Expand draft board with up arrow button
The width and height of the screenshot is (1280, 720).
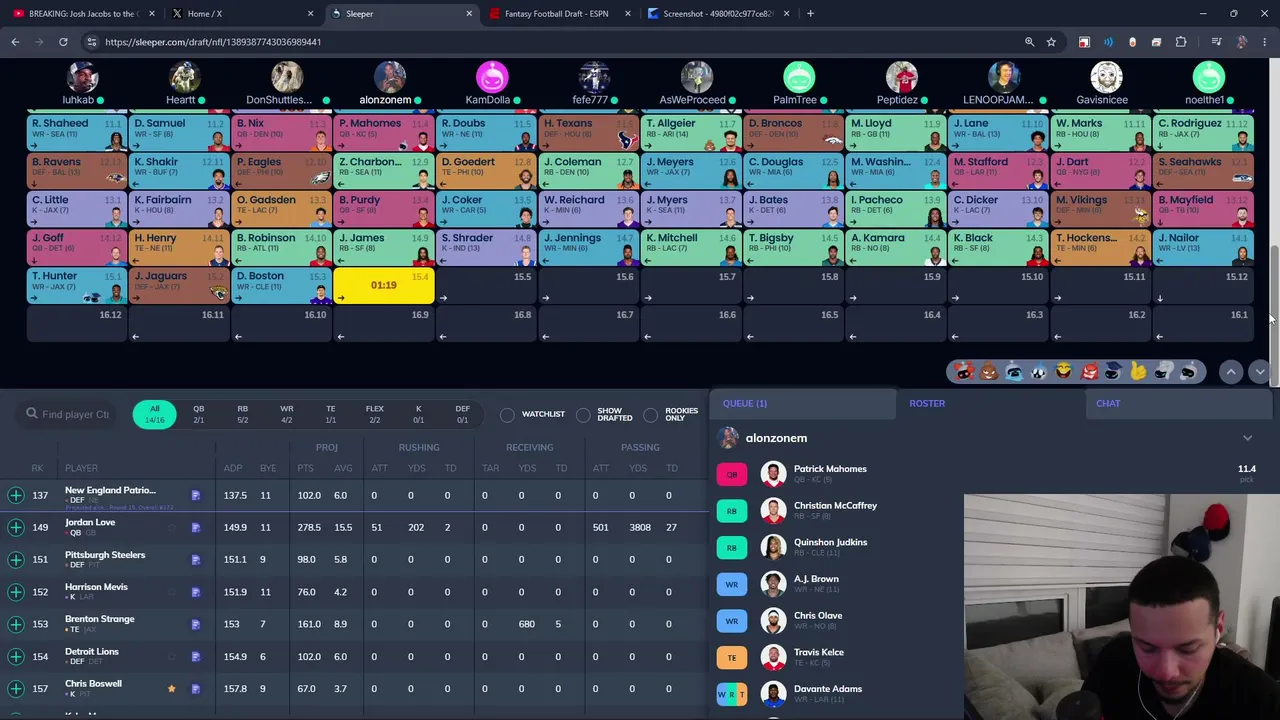(1231, 372)
